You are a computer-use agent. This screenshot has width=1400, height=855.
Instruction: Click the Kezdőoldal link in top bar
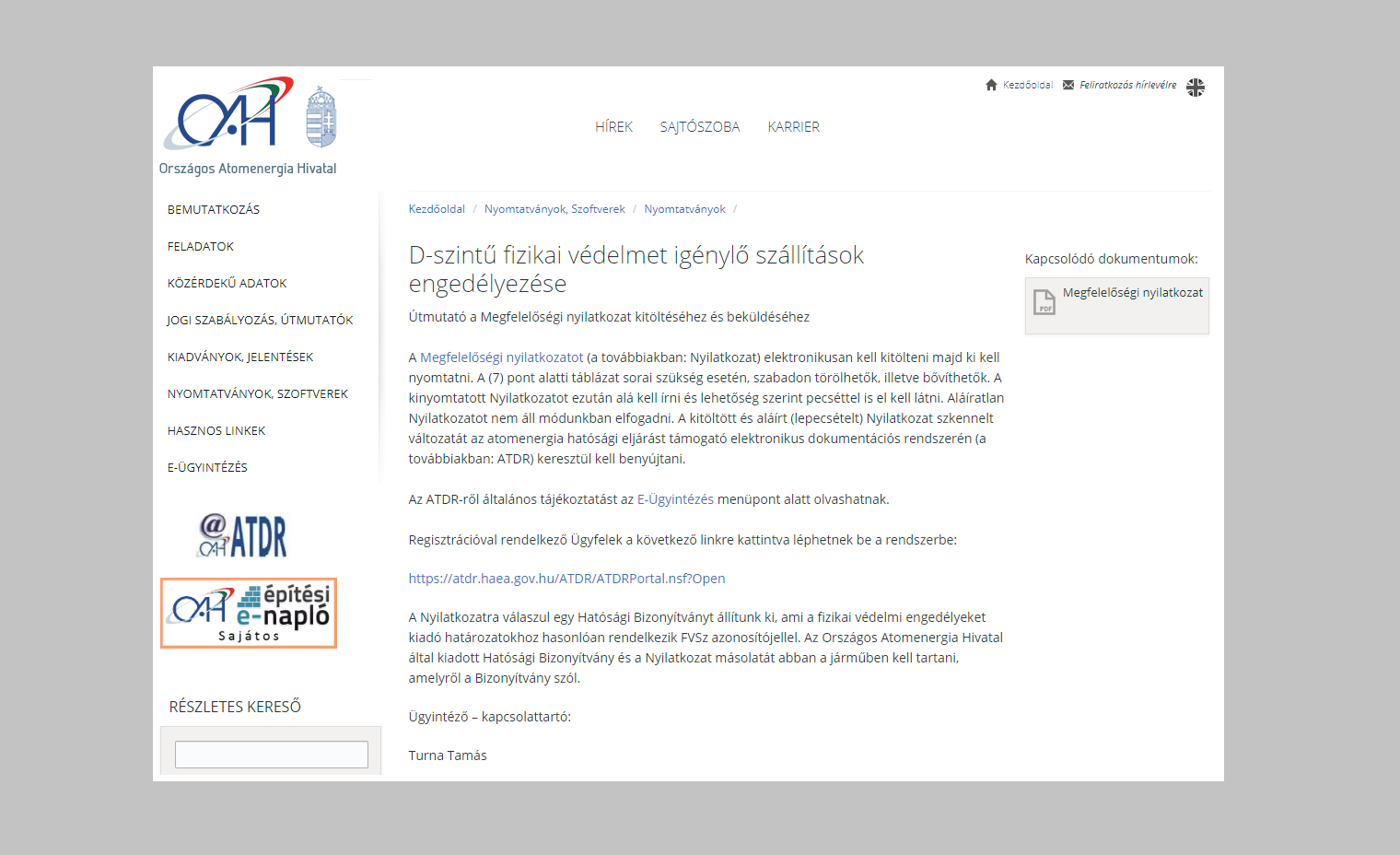pyautogui.click(x=1028, y=85)
